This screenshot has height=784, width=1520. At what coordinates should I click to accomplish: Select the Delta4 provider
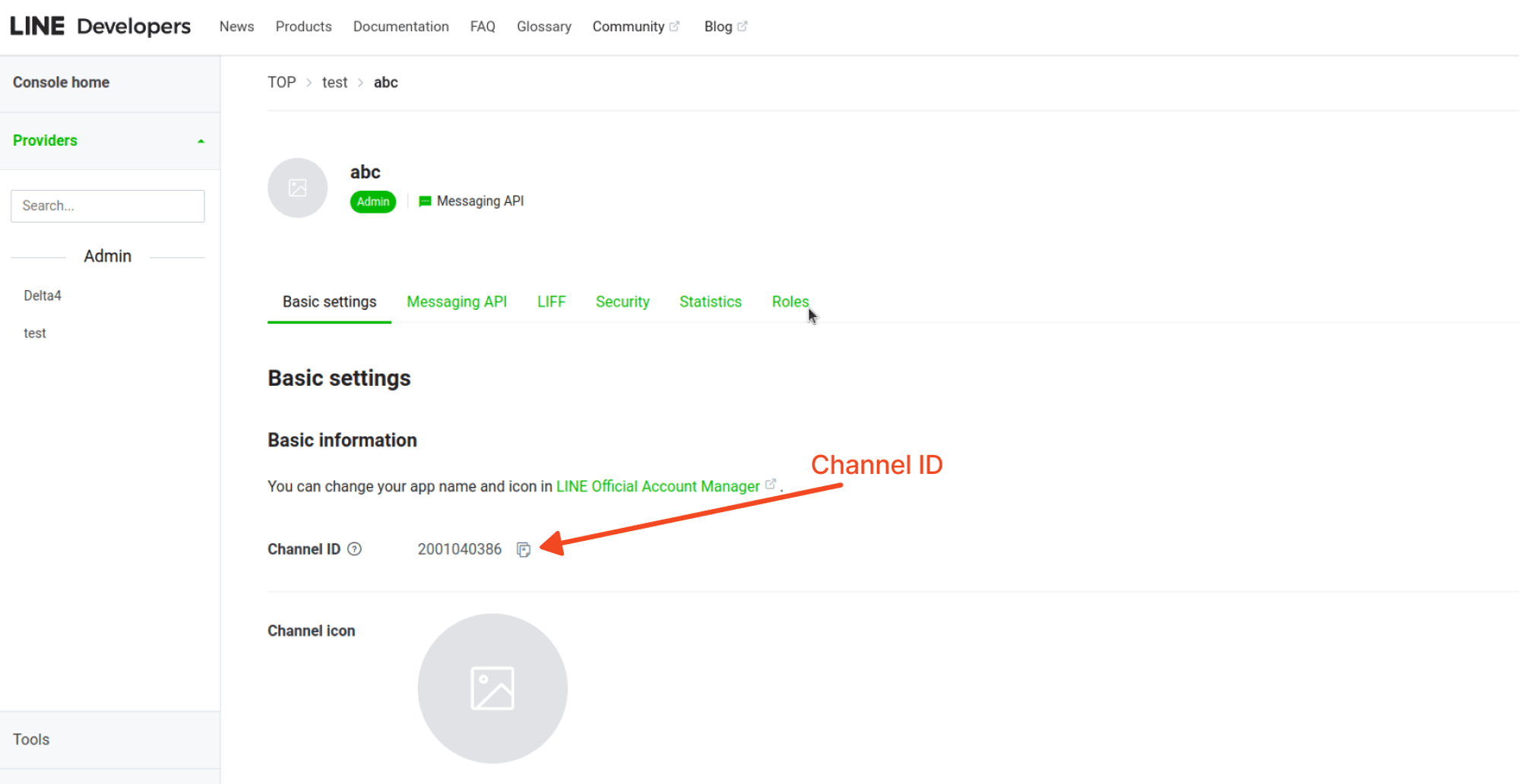point(43,296)
